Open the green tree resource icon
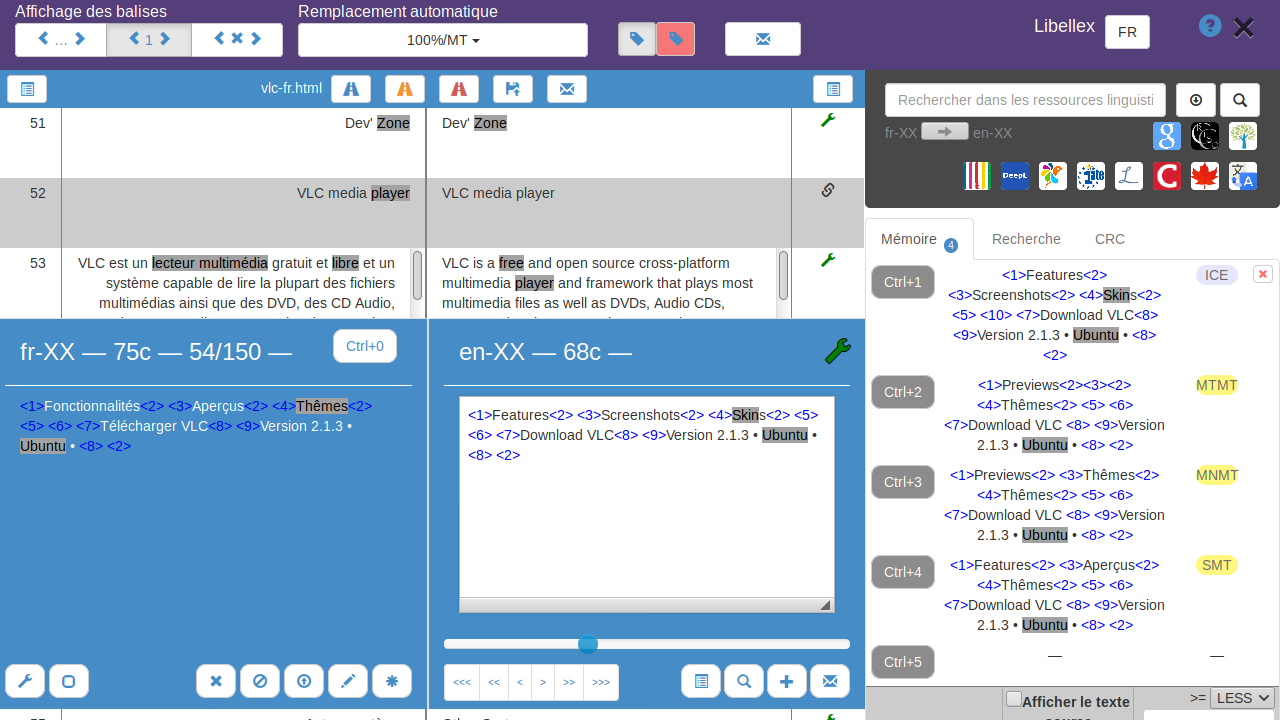Screen dimensions: 1280x720 point(1243,136)
